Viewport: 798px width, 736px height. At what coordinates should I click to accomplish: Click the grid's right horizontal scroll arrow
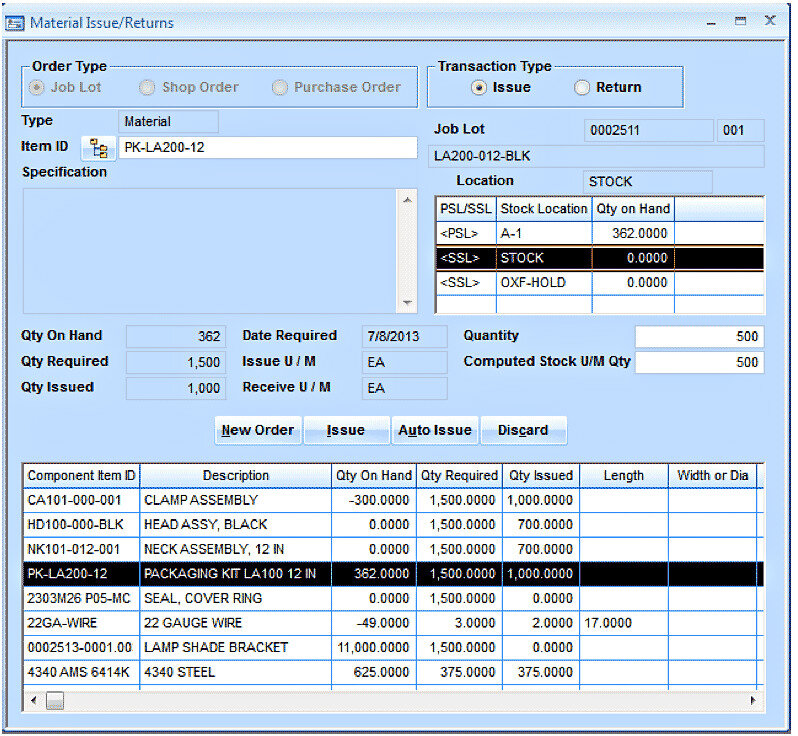(752, 700)
